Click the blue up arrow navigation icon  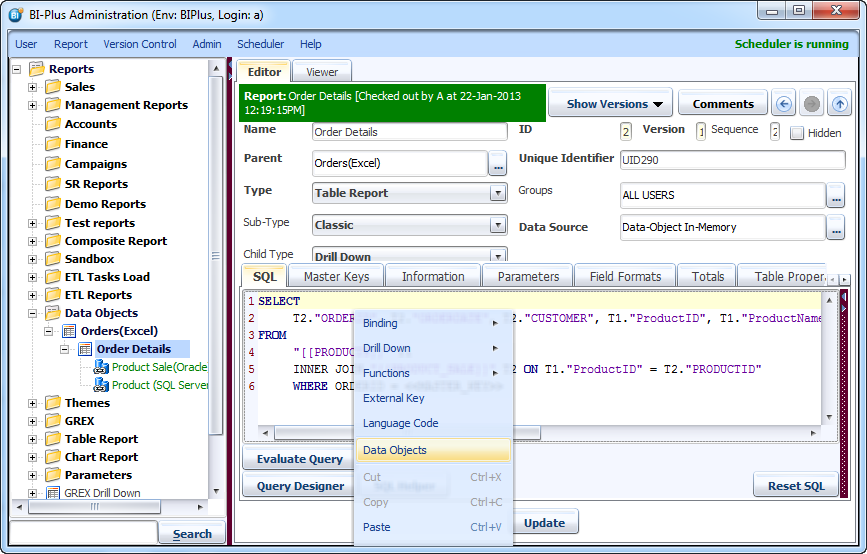[x=840, y=104]
